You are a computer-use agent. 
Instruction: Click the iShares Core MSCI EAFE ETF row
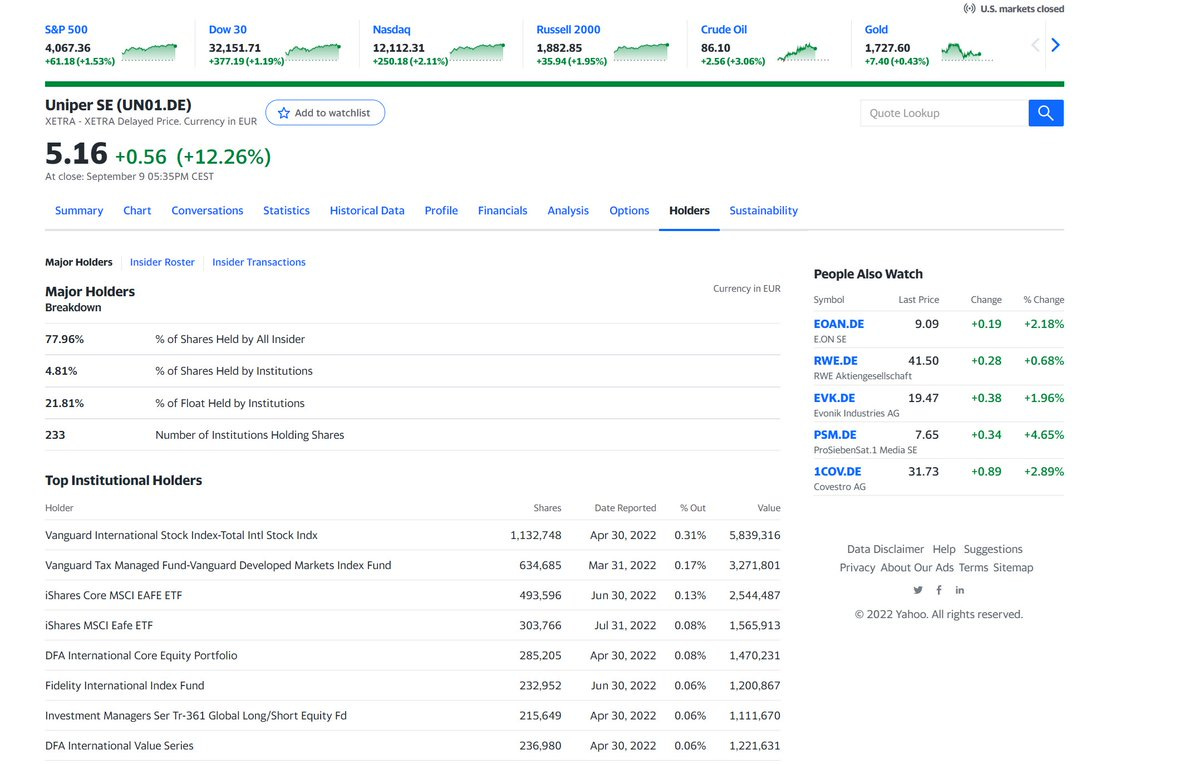click(413, 595)
